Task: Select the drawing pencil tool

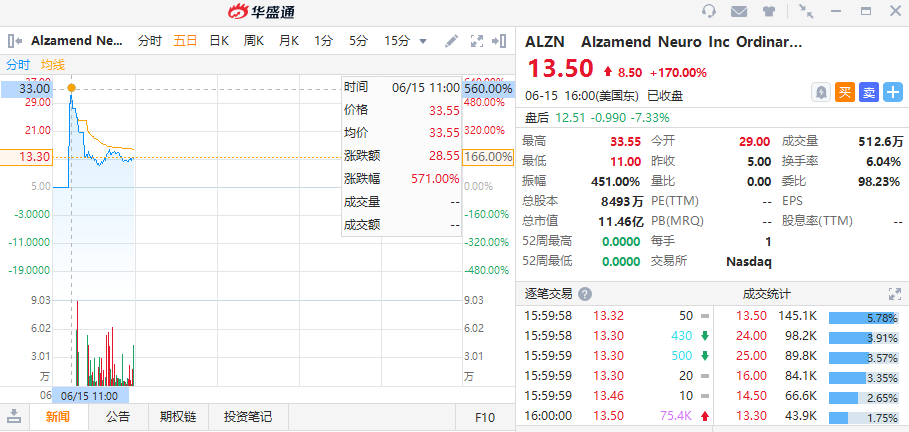Action: 451,41
